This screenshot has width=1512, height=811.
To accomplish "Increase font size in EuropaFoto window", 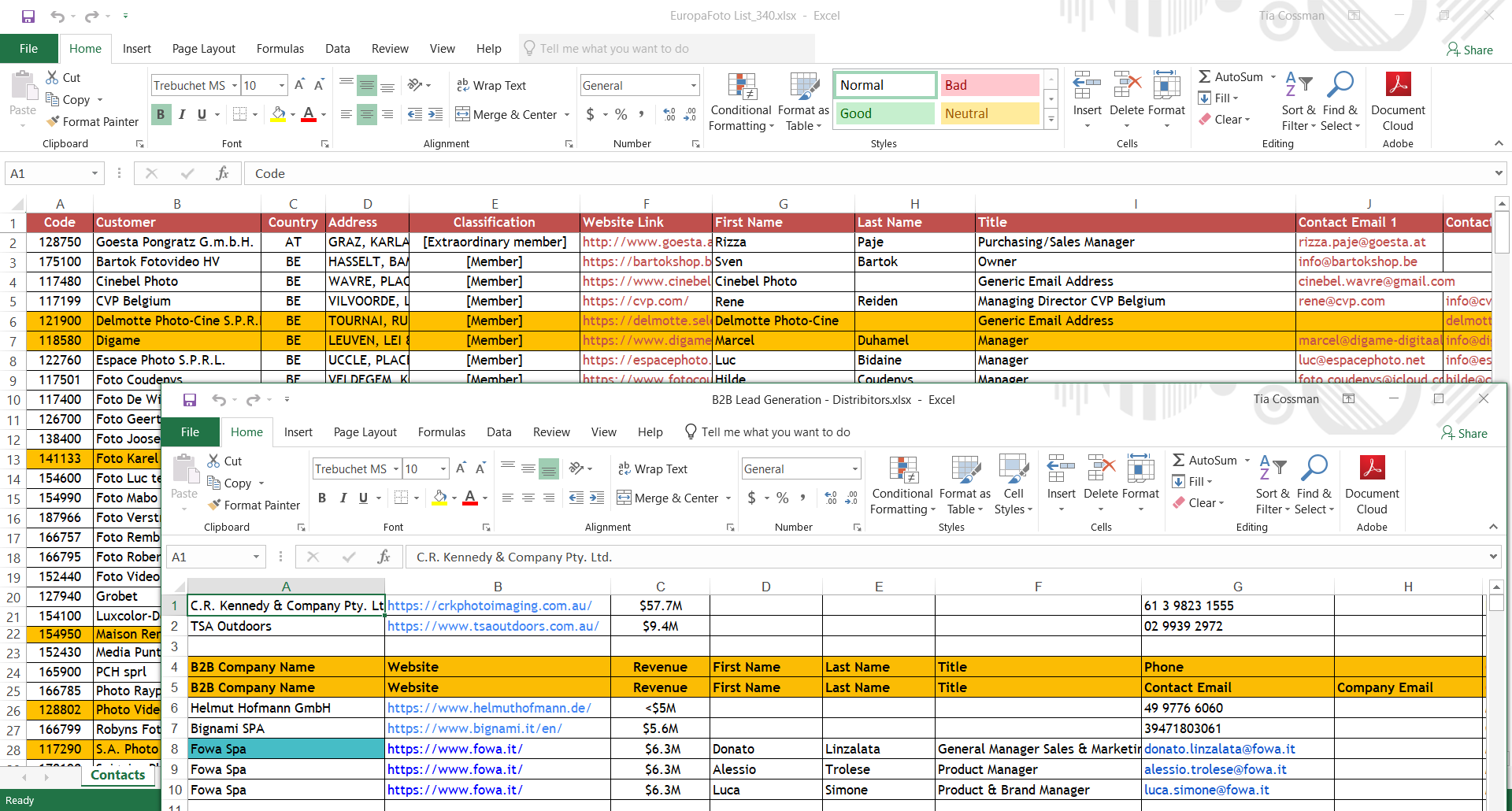I will coord(299,85).
